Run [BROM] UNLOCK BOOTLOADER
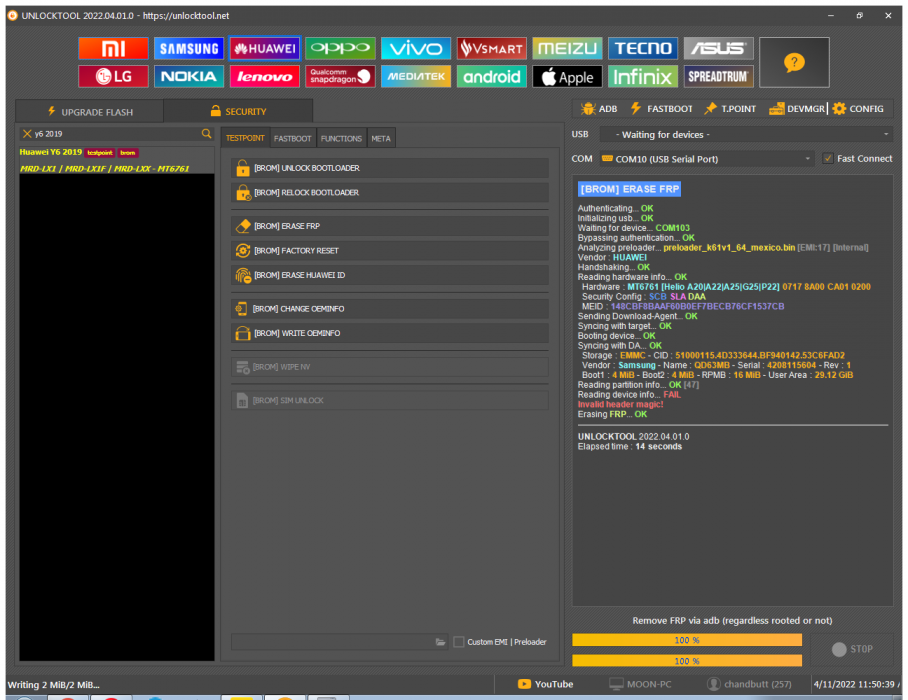The image size is (908, 700). (x=390, y=168)
